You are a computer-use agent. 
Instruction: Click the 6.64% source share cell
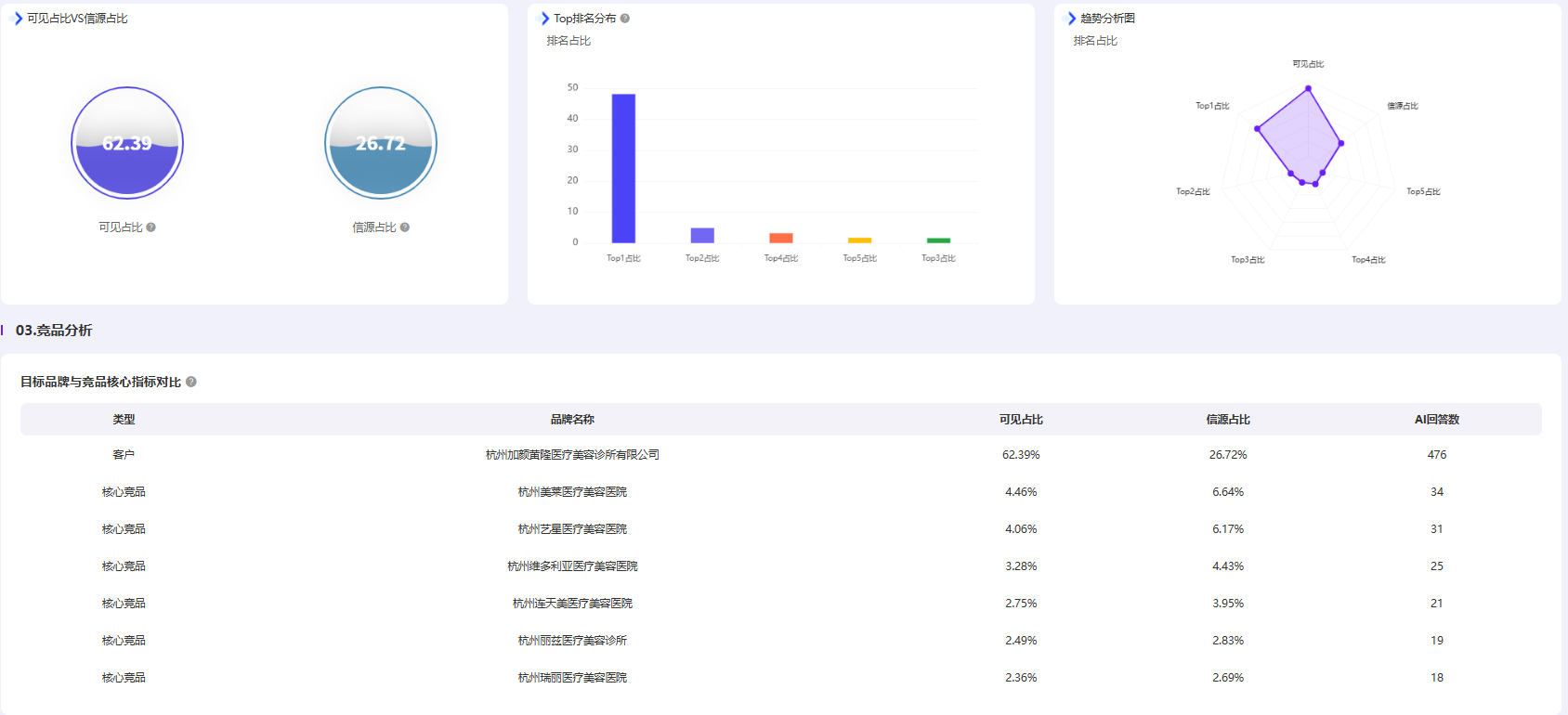[x=1228, y=492]
